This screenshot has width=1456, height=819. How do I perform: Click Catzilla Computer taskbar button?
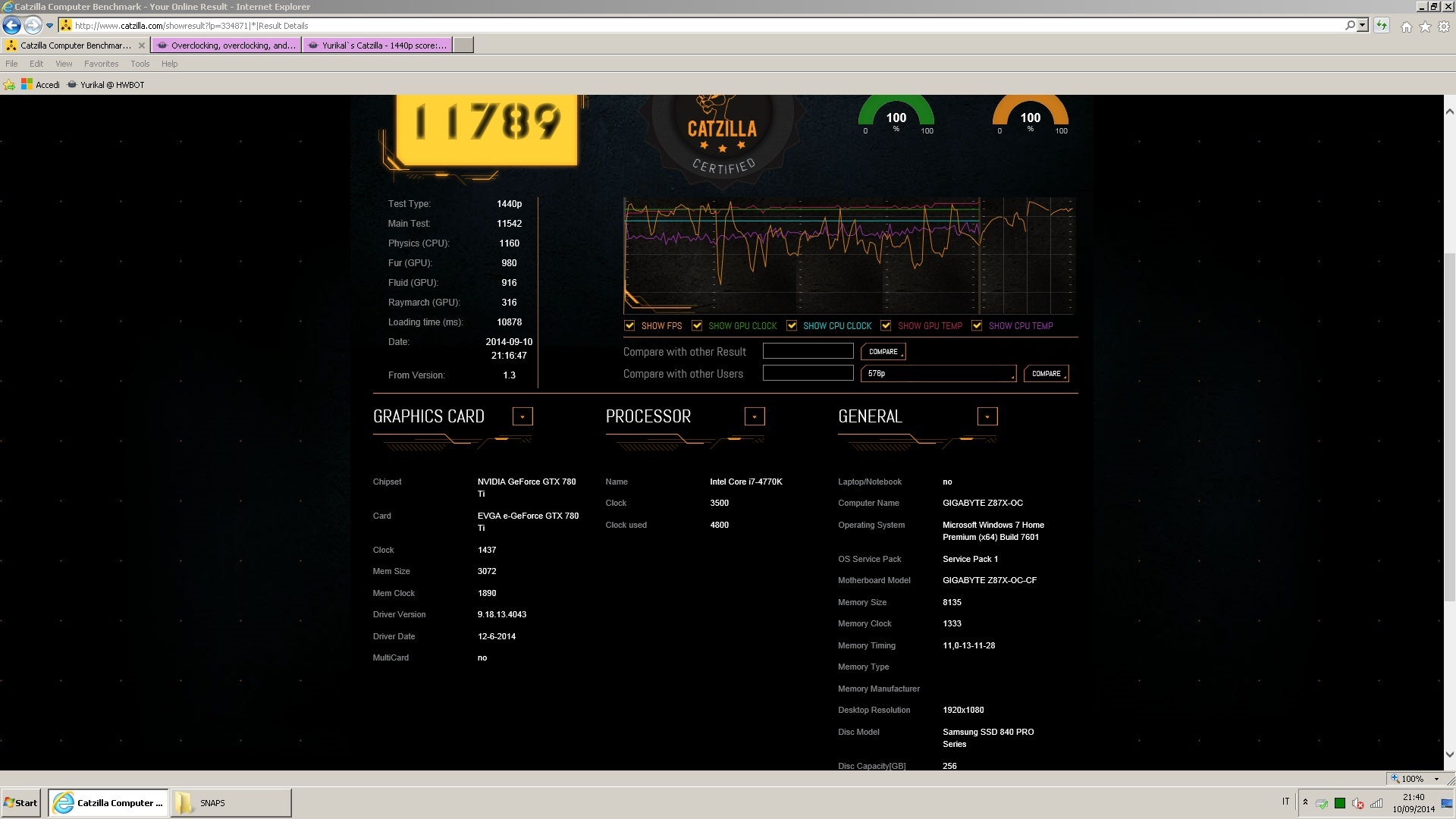(108, 803)
